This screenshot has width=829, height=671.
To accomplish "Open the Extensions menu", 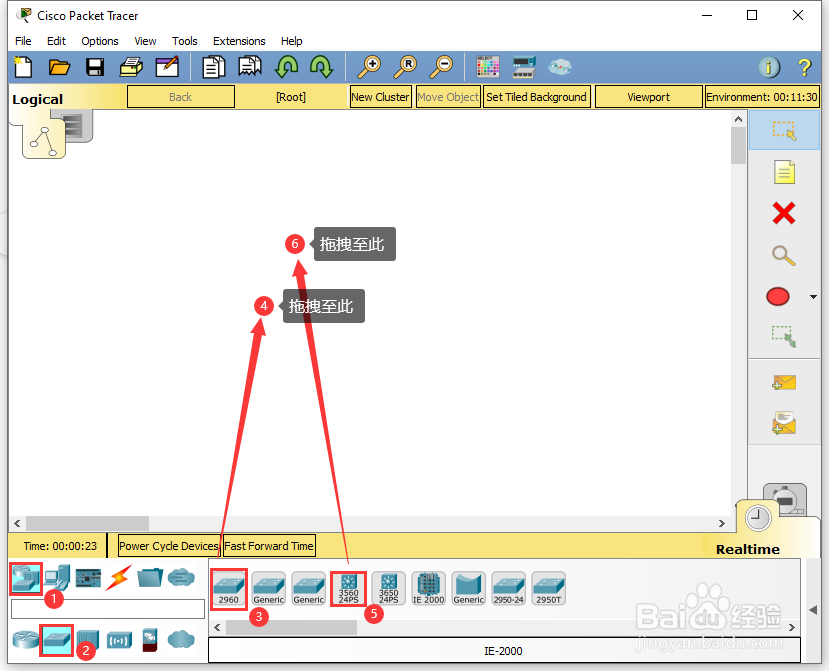I will [x=239, y=41].
